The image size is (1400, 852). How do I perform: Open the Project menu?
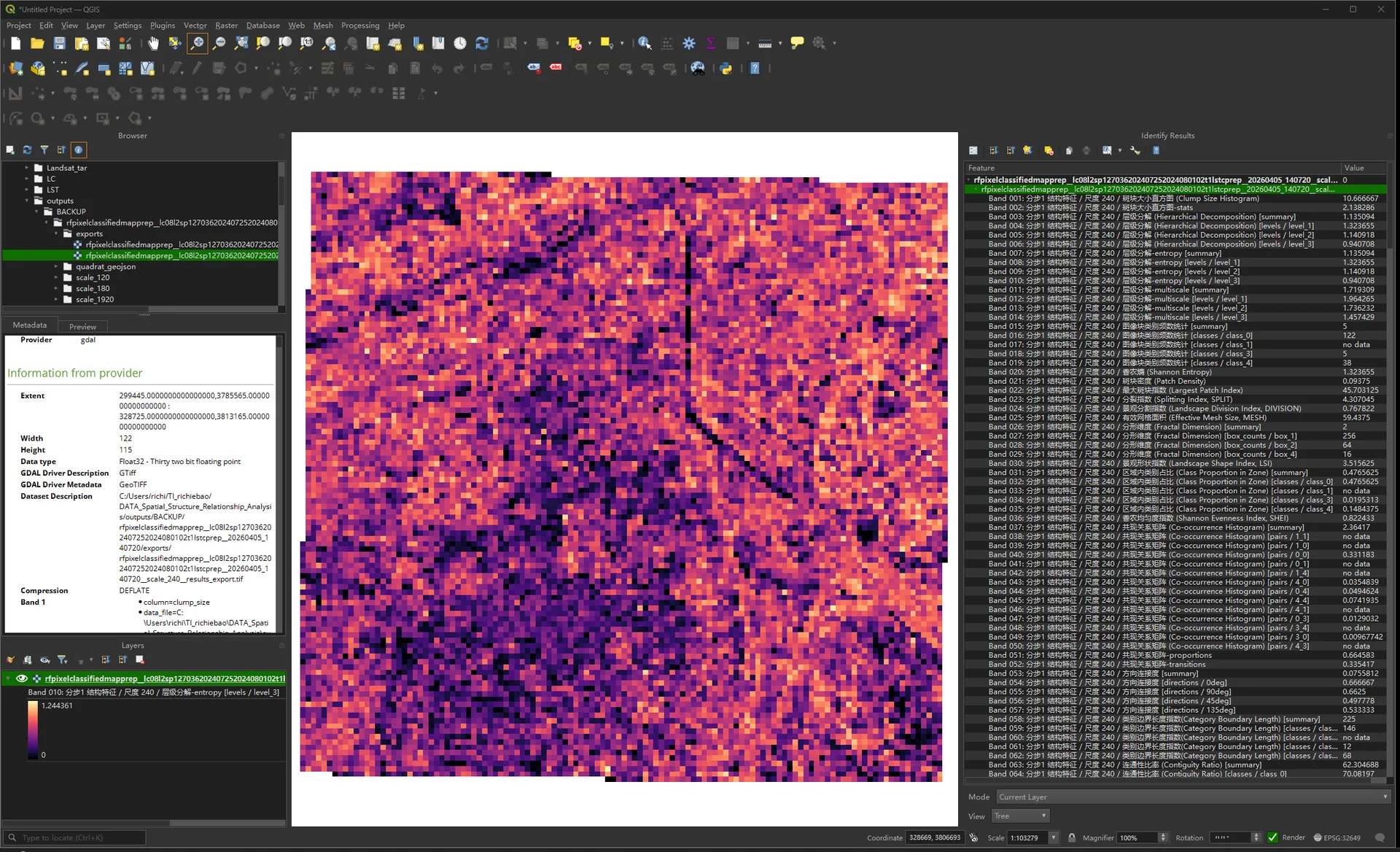19,26
